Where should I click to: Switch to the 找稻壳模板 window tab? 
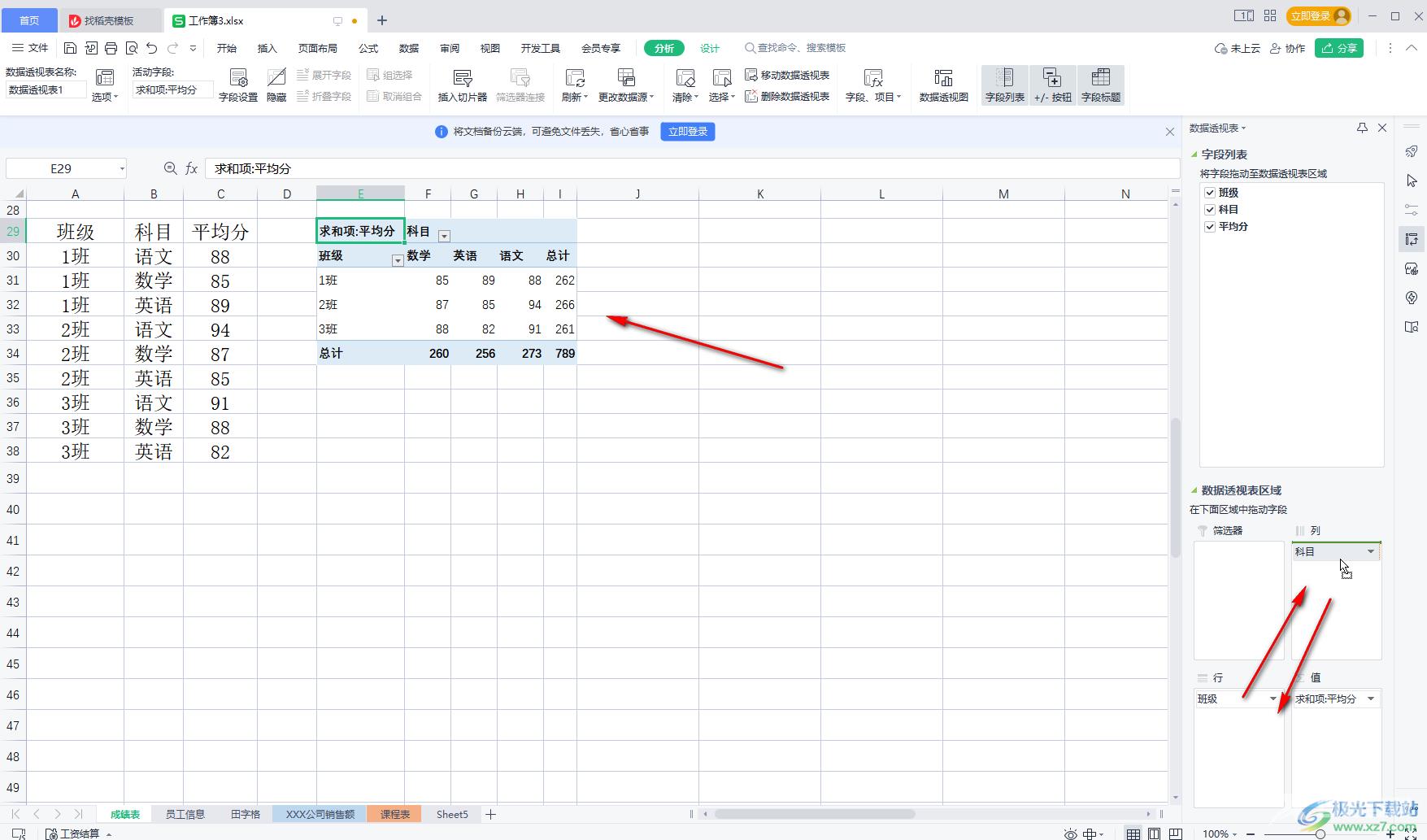(x=109, y=20)
